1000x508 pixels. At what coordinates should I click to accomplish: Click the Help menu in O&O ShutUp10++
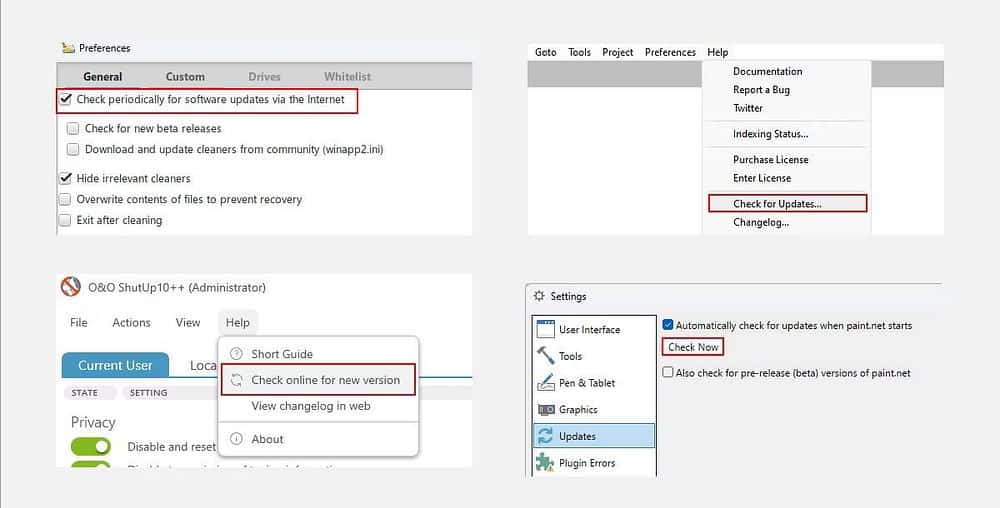coord(237,323)
